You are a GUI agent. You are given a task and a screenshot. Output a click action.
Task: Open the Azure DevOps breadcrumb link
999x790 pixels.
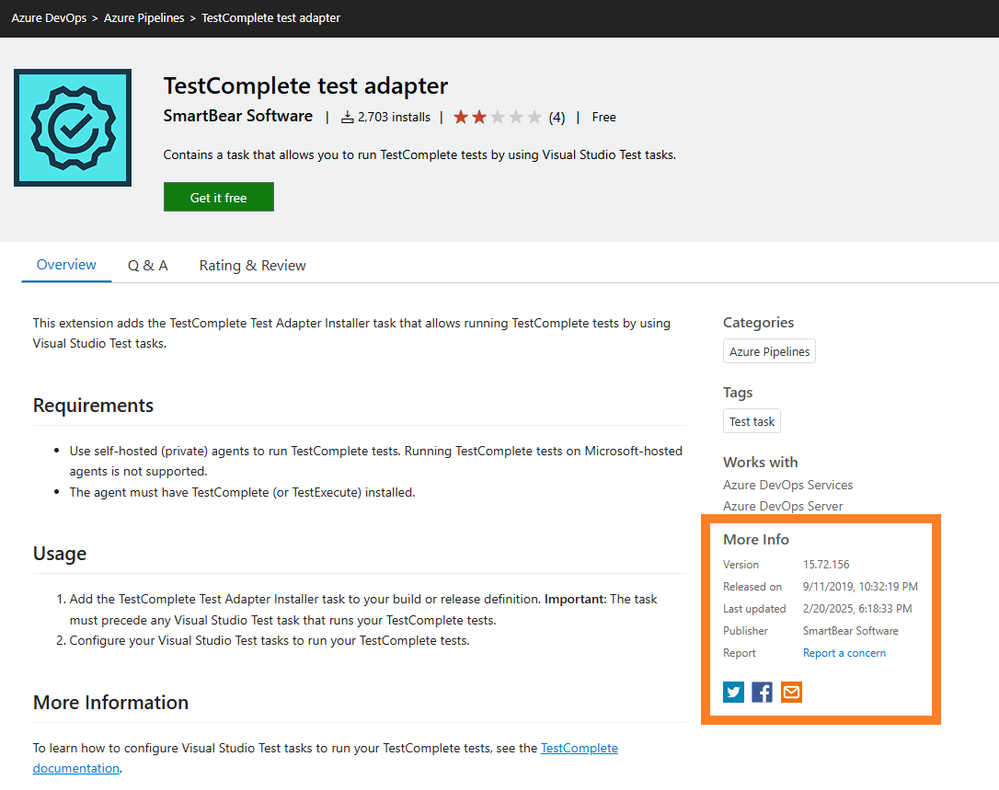tap(48, 18)
